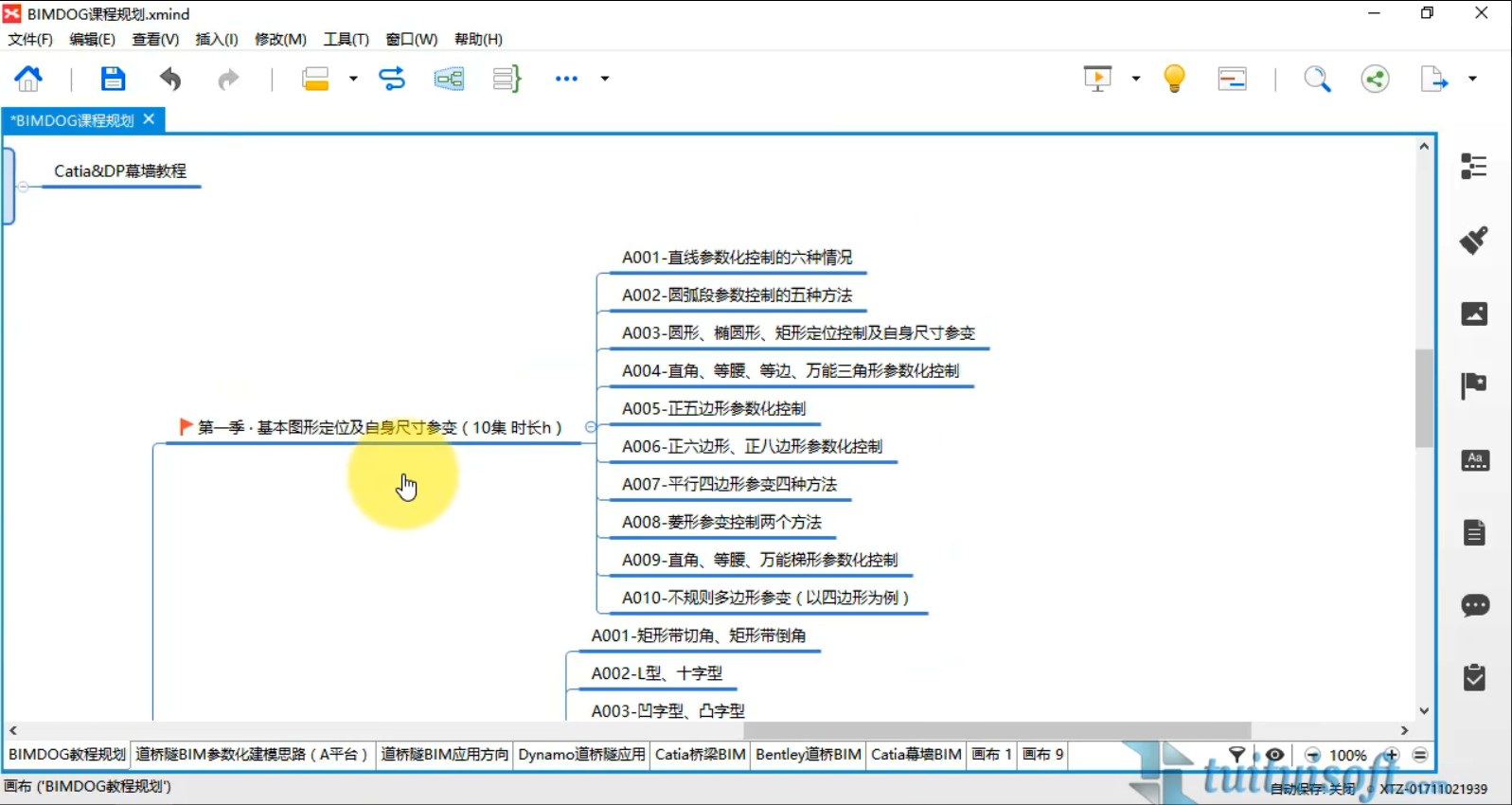
Task: Open the Task Info panel
Action: 1474,677
